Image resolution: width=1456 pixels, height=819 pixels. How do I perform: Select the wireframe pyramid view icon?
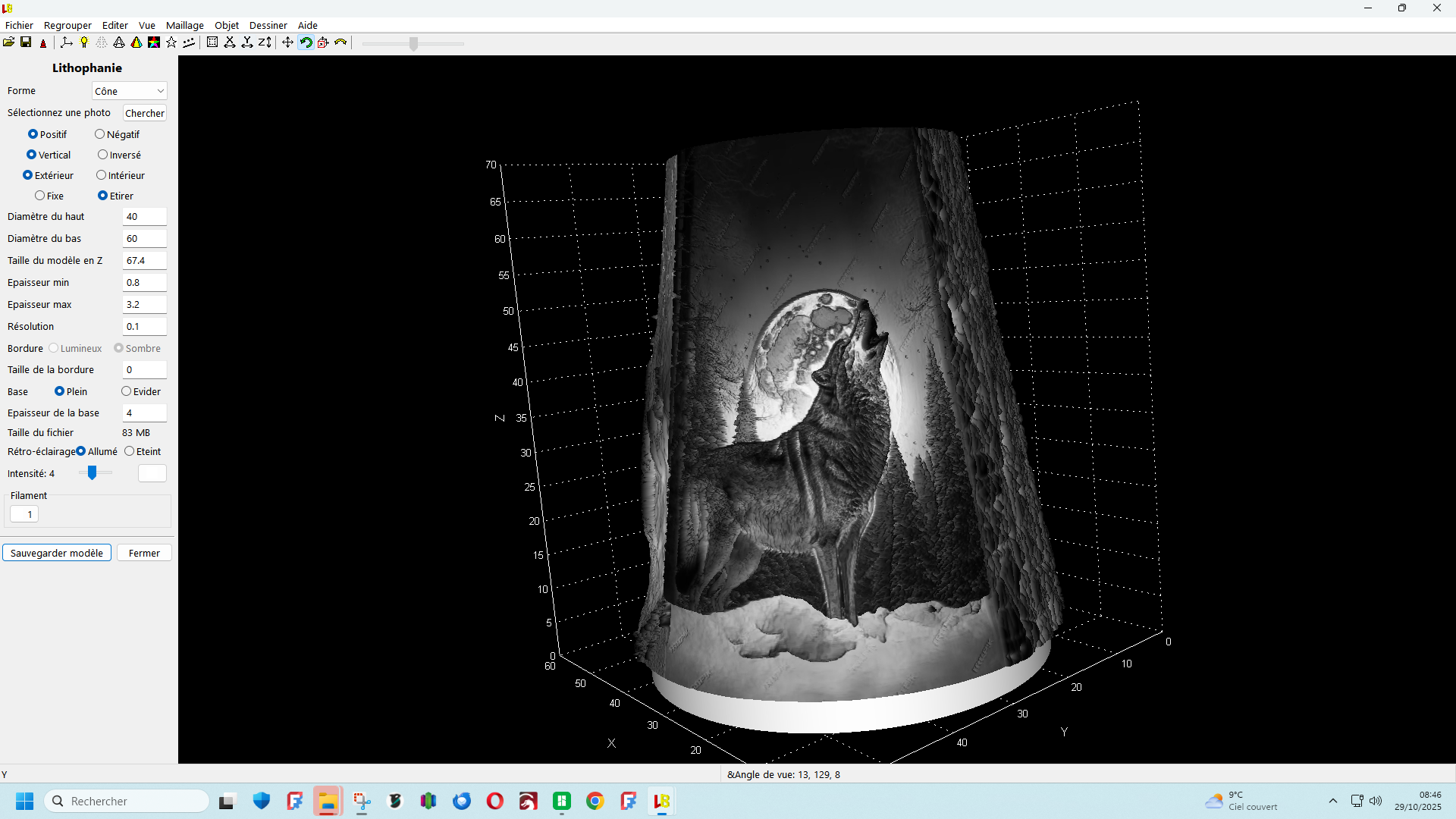coord(119,42)
